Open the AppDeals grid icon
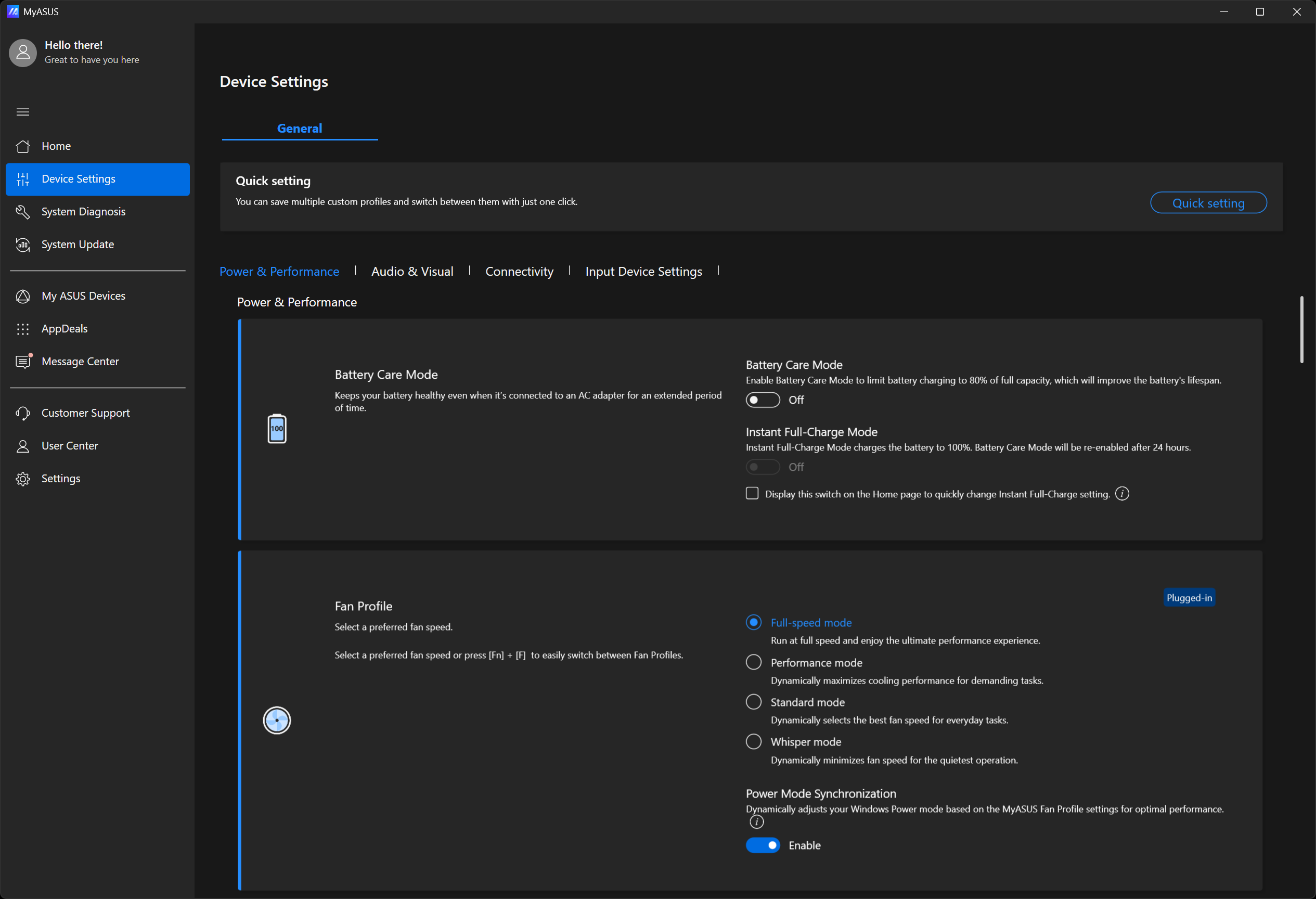This screenshot has width=1316, height=899. tap(23, 329)
